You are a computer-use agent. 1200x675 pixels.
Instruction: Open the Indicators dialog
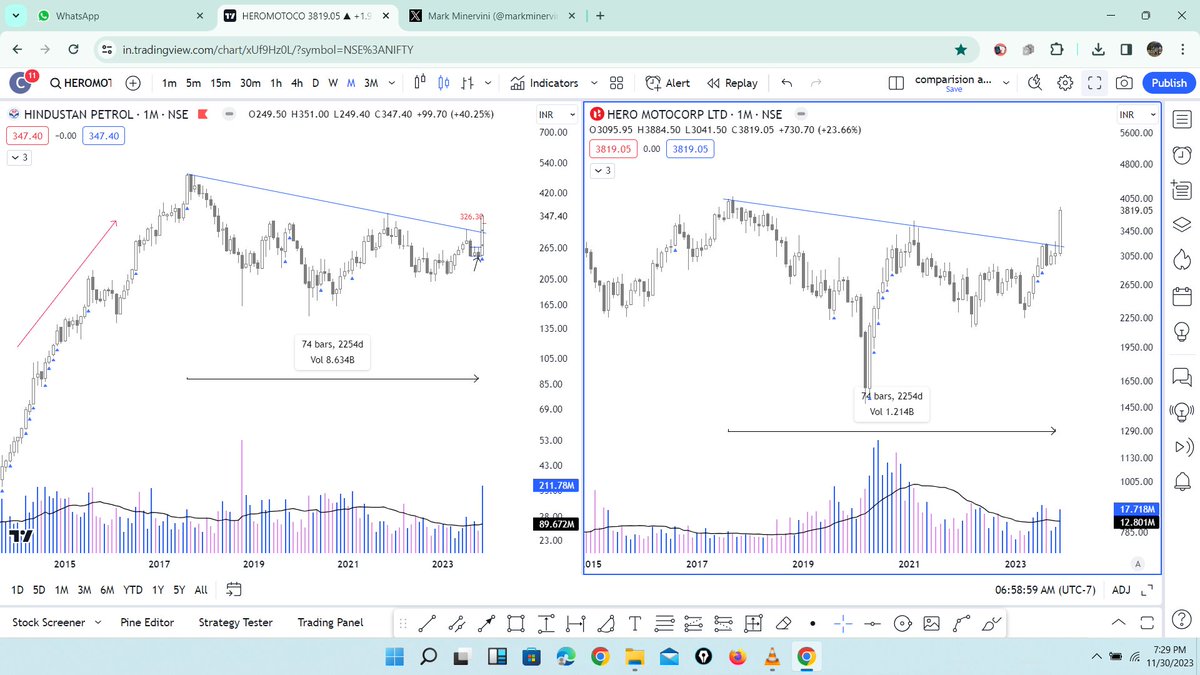pyautogui.click(x=544, y=83)
